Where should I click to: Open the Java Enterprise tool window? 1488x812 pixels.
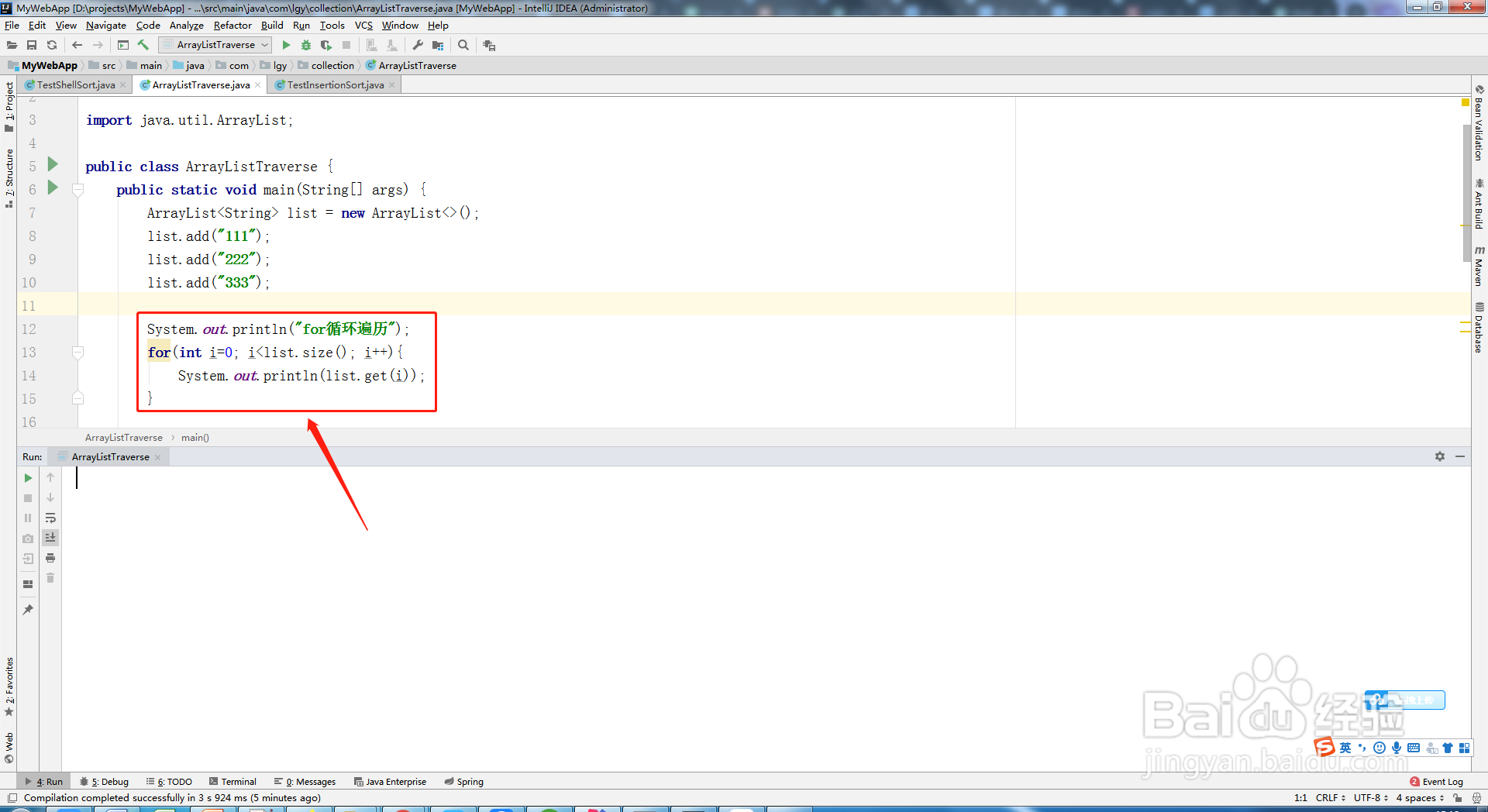pyautogui.click(x=390, y=782)
